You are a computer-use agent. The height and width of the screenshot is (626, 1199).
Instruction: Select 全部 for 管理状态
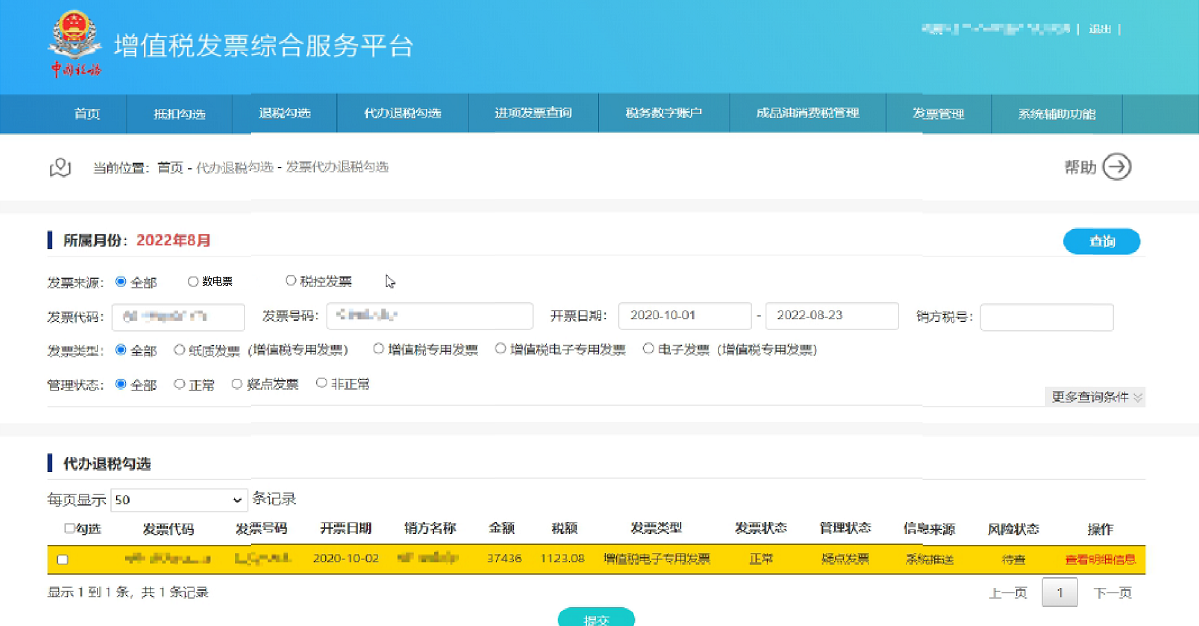click(x=121, y=384)
